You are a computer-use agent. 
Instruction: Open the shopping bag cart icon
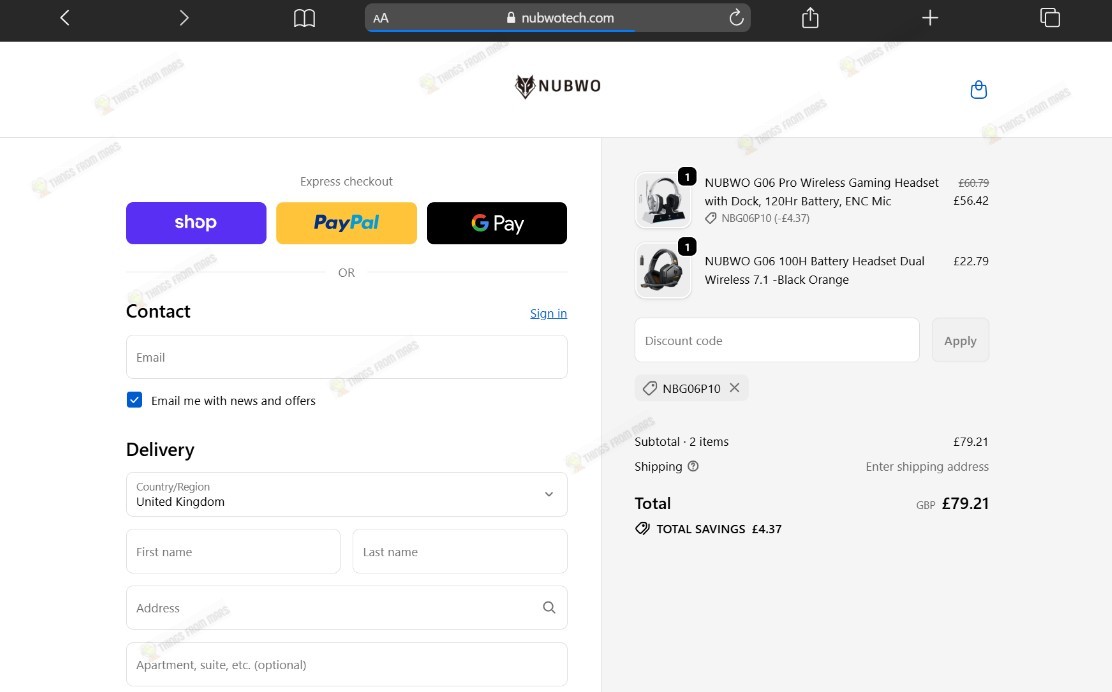pos(979,90)
